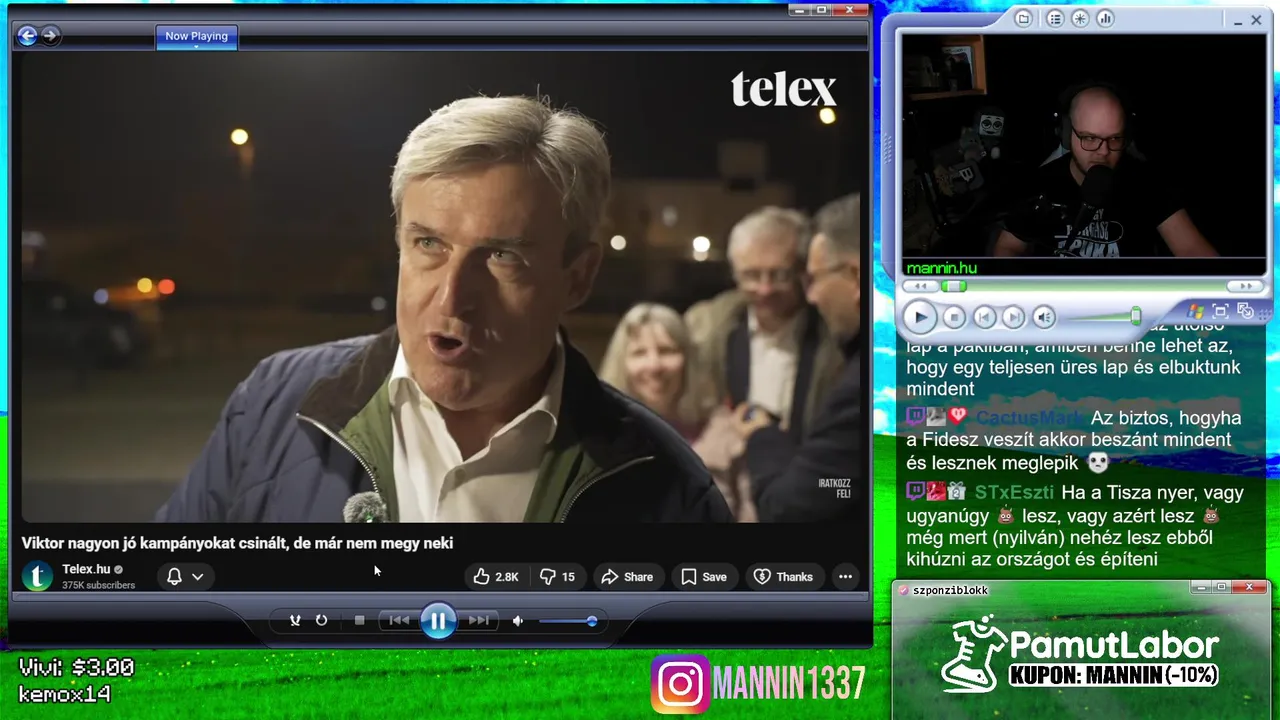Click the PamutLabor sponsor banner
This screenshot has width=1280, height=720.
1081,656
